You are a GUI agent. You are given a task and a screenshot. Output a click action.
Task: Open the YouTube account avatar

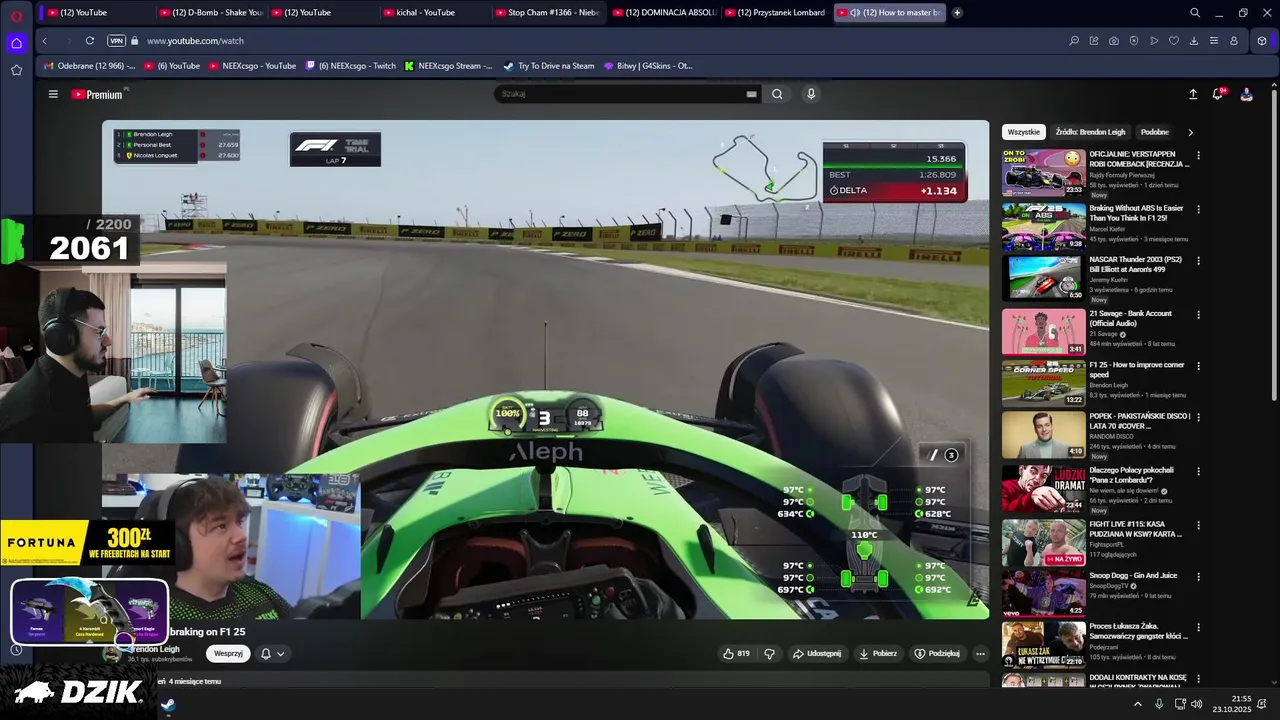(x=1246, y=94)
